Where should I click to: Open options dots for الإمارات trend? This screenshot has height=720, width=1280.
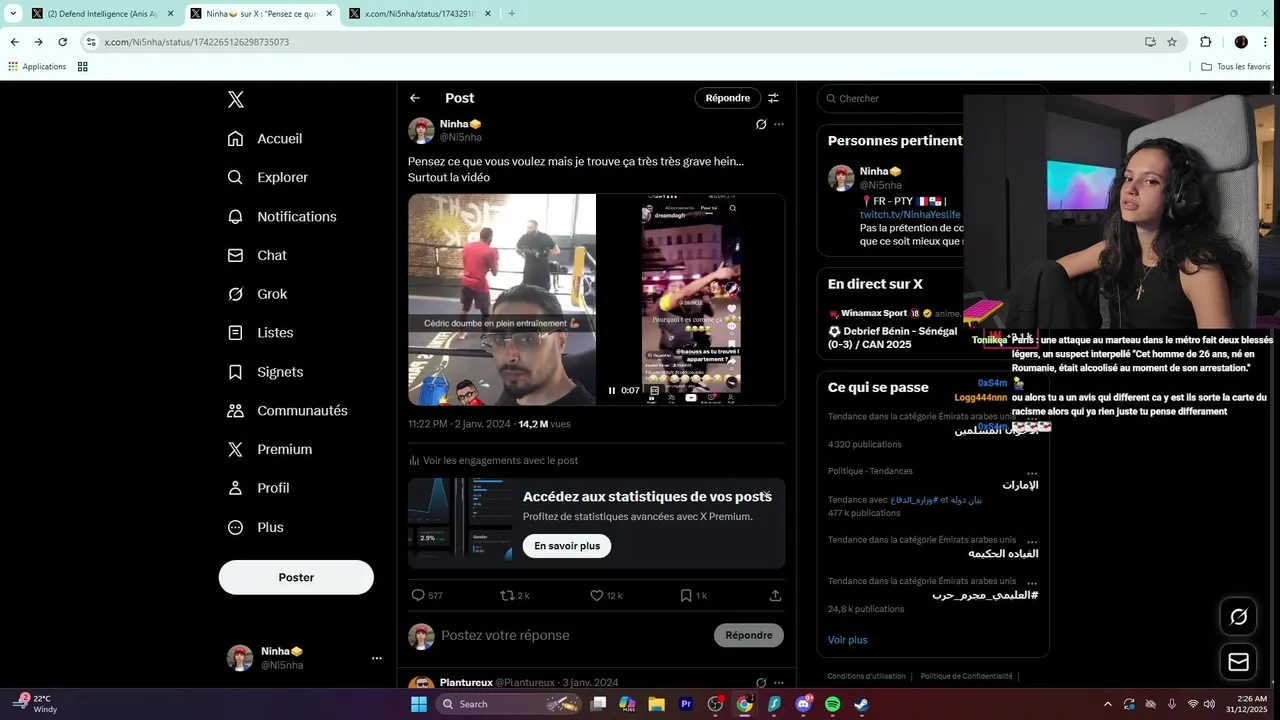[x=1032, y=472]
